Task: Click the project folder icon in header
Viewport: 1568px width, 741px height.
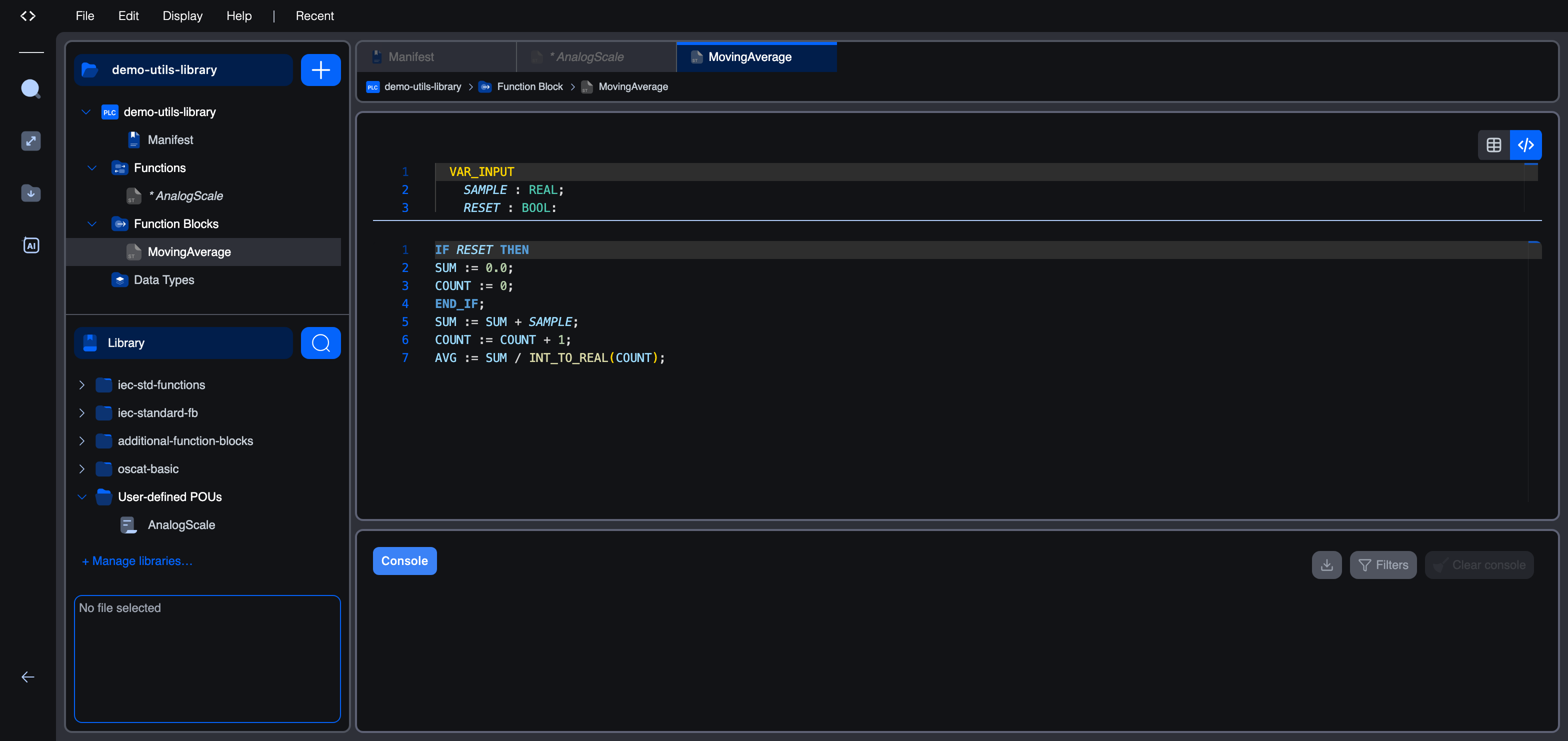Action: [90, 70]
